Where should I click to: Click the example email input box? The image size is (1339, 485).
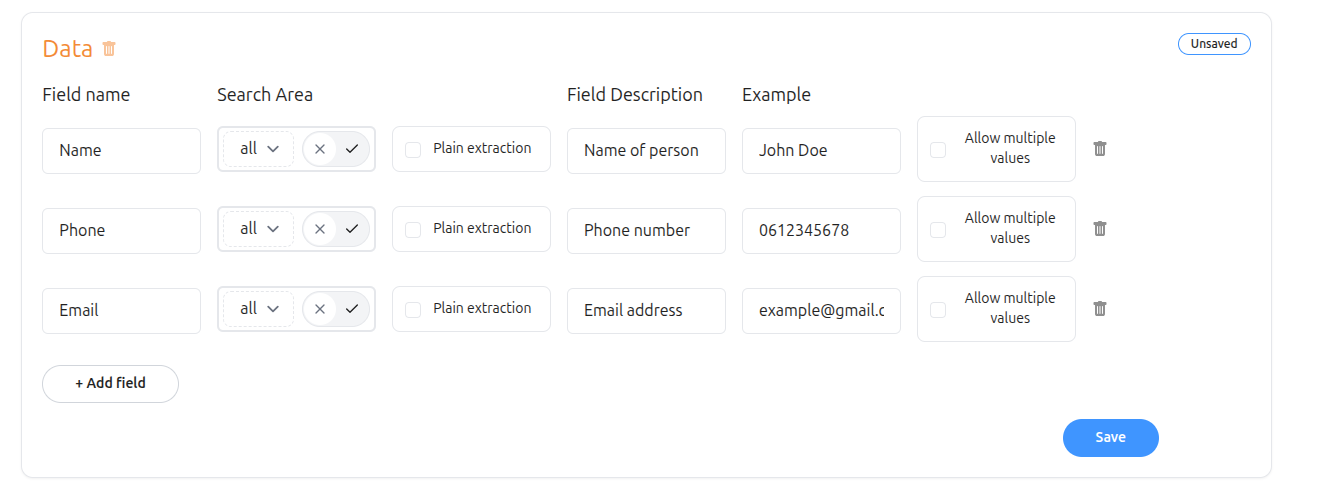tap(821, 311)
